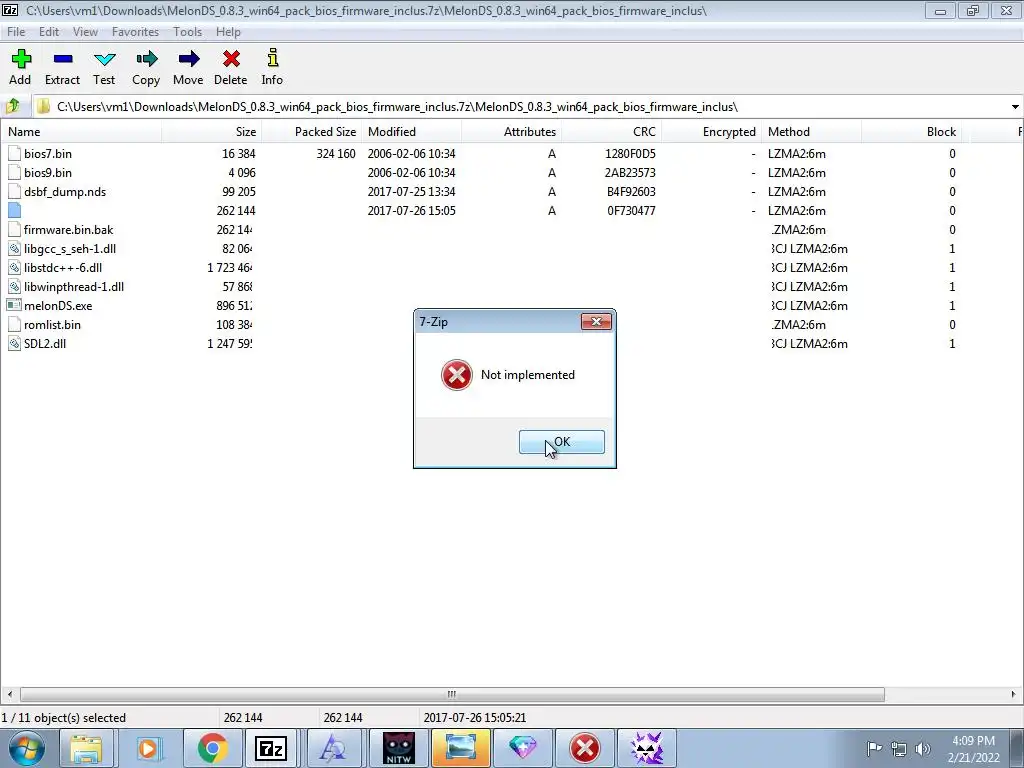Click the Action Center flag tray icon
Image resolution: width=1024 pixels, height=768 pixels.
coord(874,749)
